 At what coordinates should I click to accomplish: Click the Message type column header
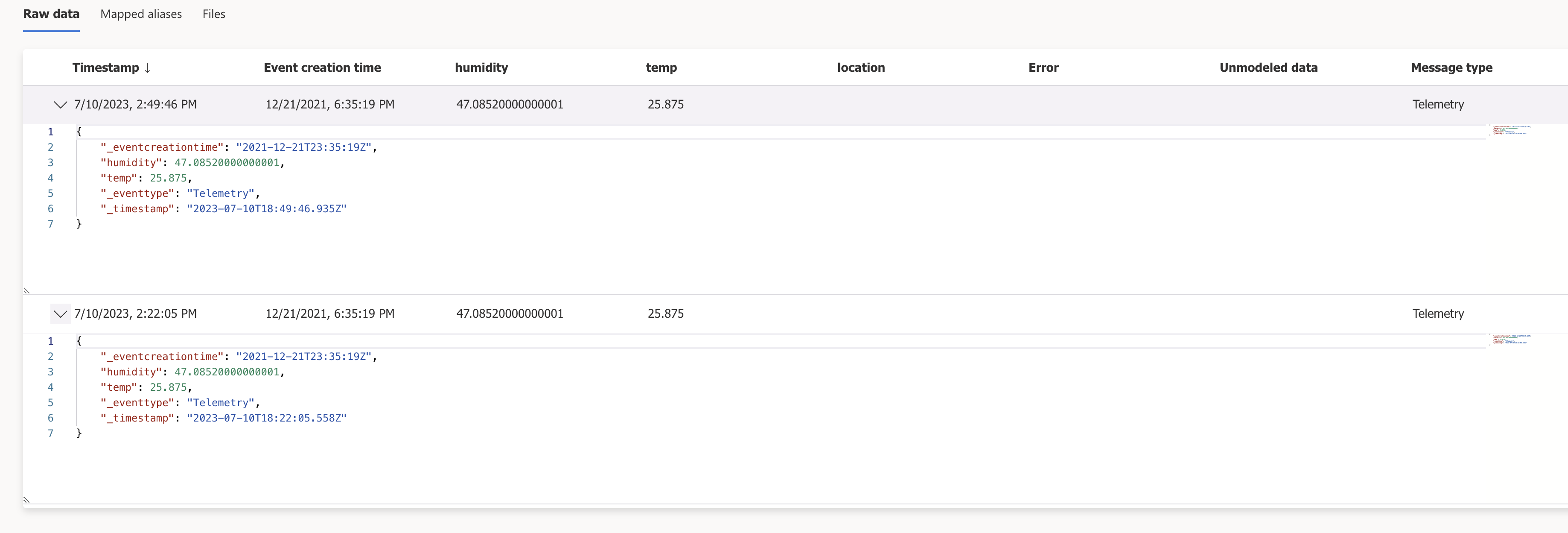tap(1451, 67)
